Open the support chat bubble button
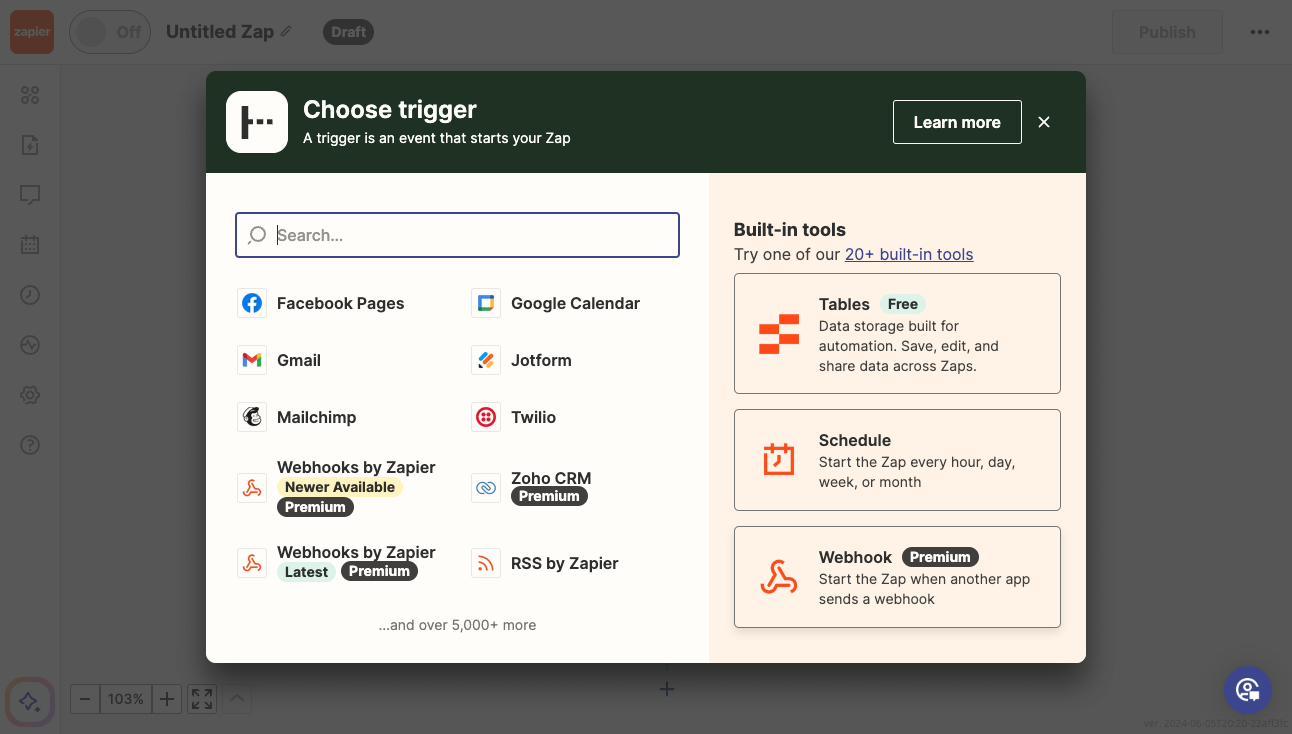The image size is (1292, 734). 1248,690
